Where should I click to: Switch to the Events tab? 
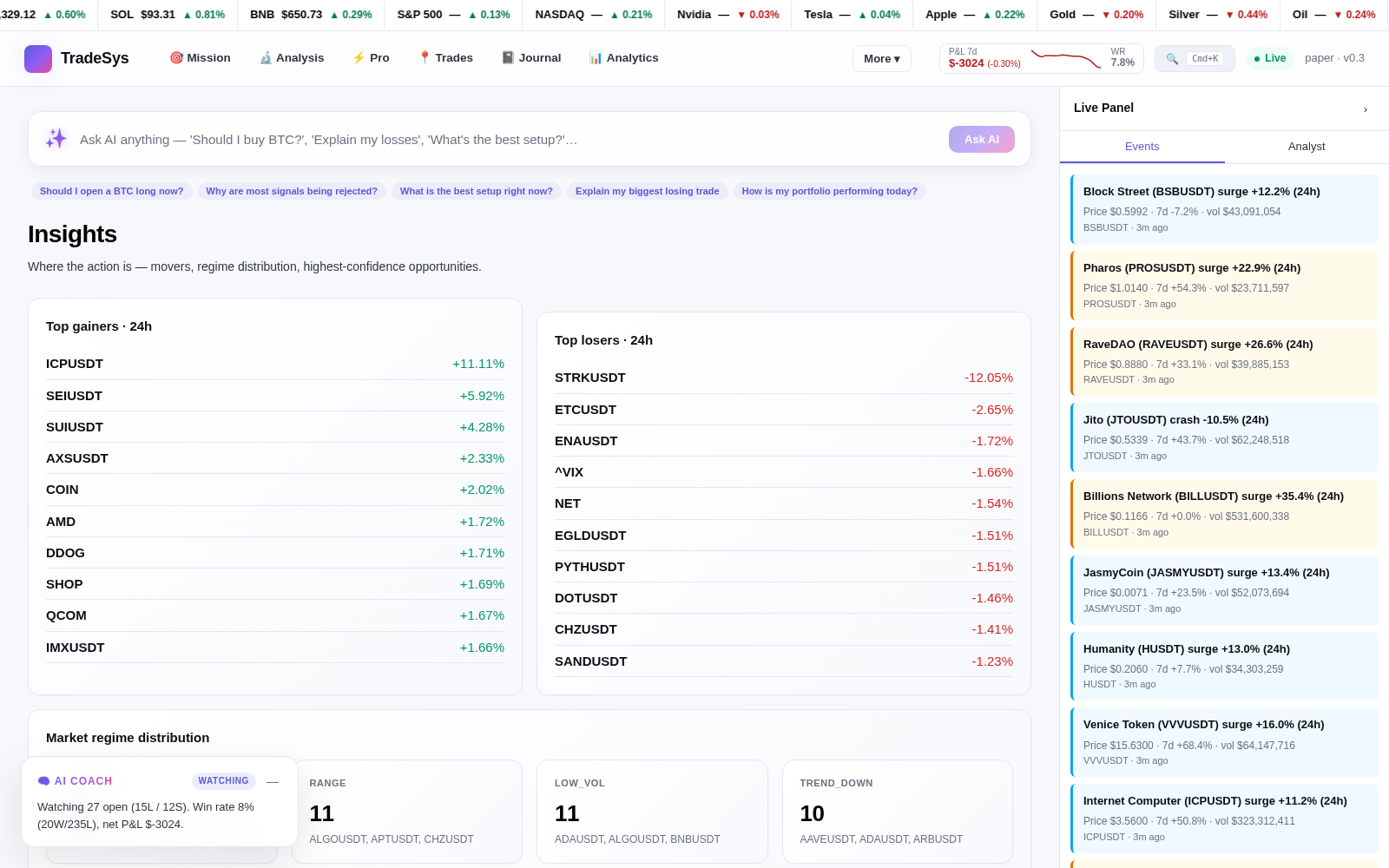[x=1142, y=147]
